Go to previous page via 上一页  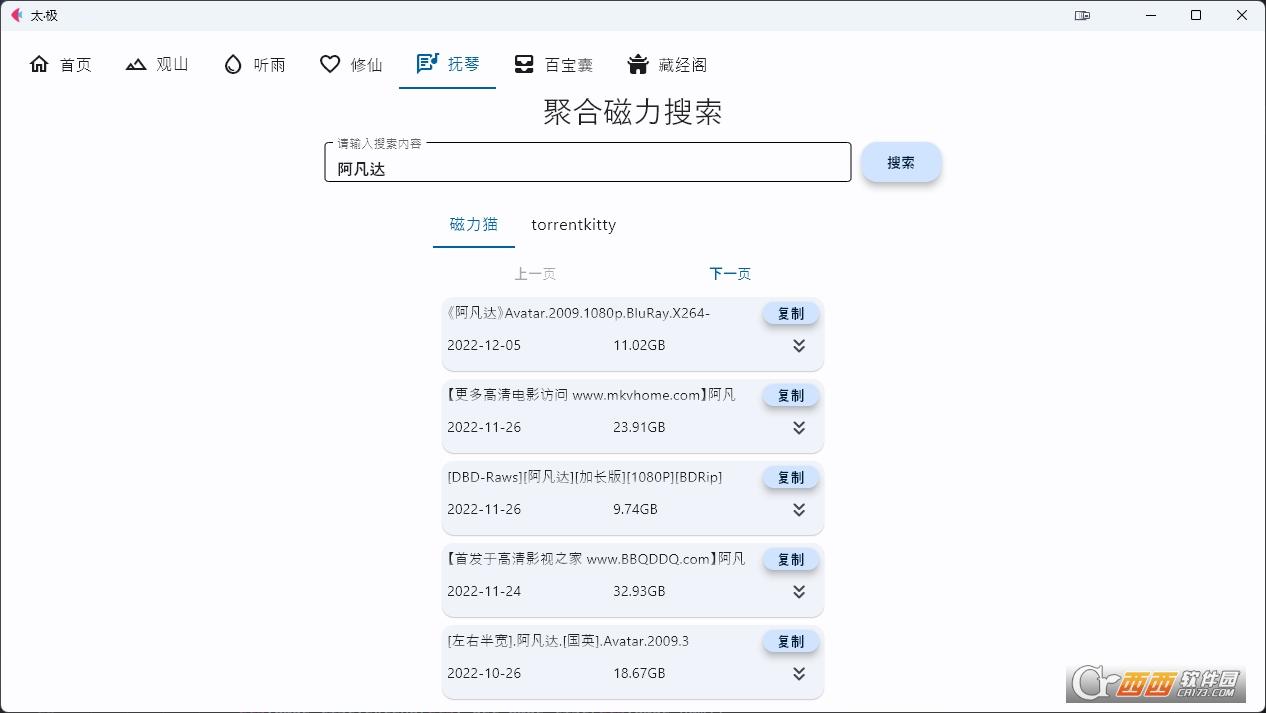(535, 274)
